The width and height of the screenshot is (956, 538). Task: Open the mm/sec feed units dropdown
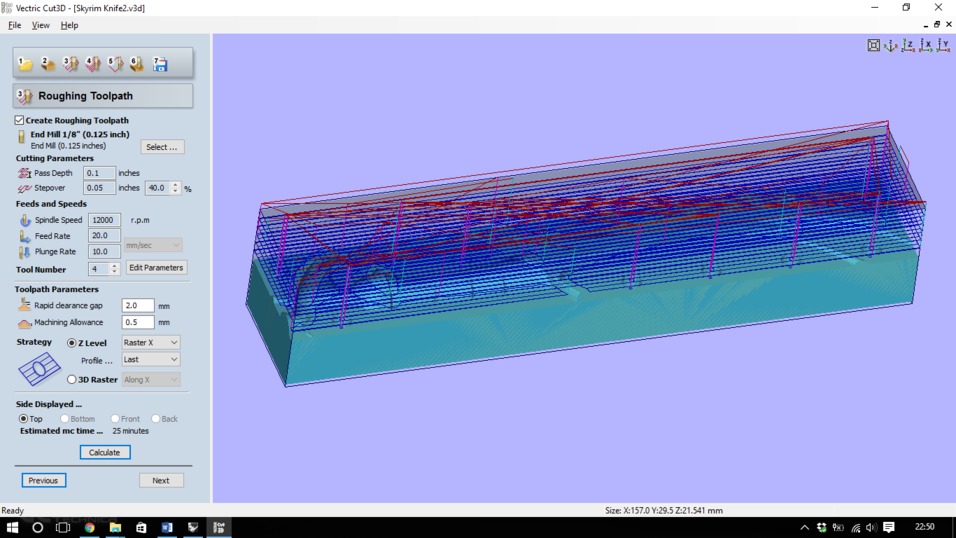[153, 245]
